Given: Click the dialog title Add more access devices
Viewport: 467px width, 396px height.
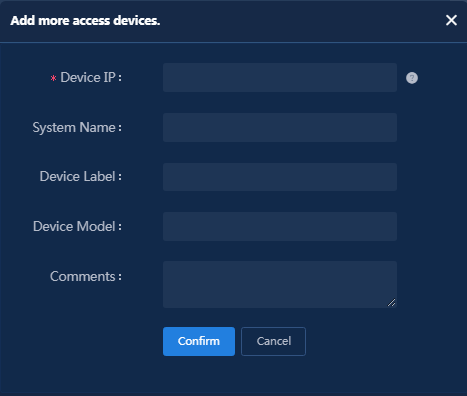Looking at the screenshot, I should coord(85,21).
